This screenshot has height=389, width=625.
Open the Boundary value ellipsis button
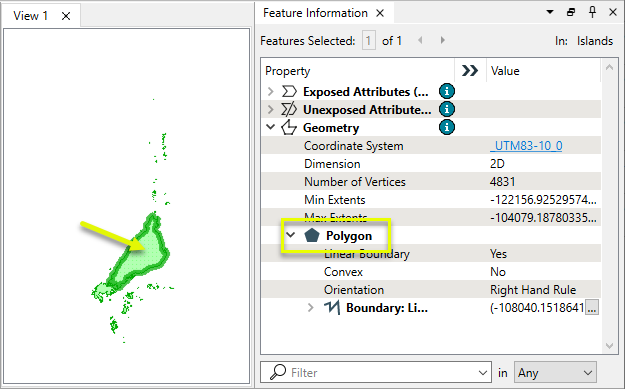click(x=592, y=308)
